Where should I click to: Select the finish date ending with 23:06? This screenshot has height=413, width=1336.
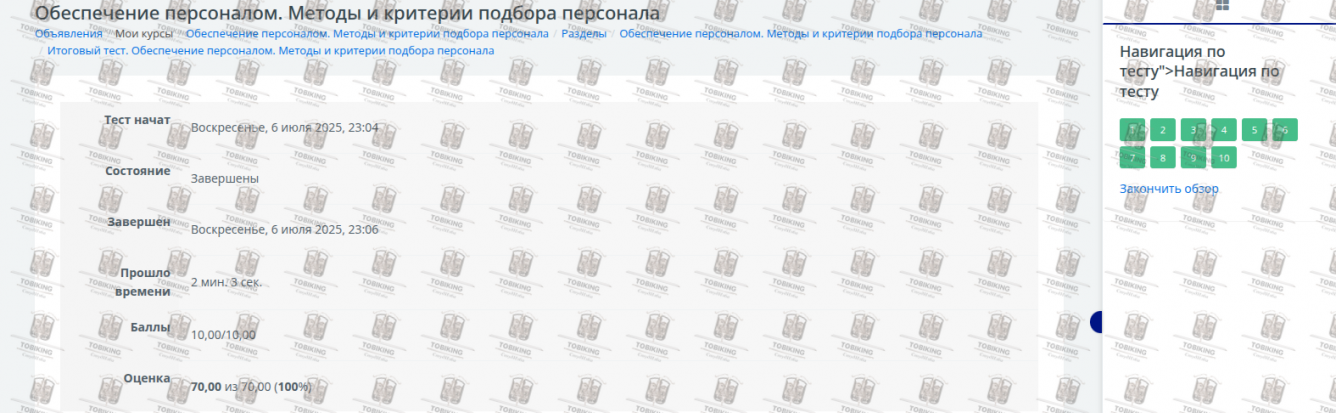click(x=285, y=230)
